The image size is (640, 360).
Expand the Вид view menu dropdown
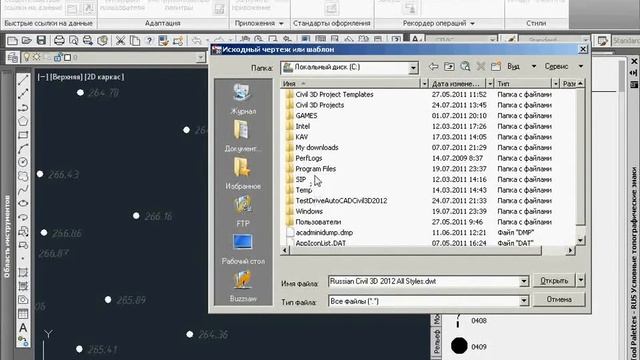pyautogui.click(x=533, y=66)
